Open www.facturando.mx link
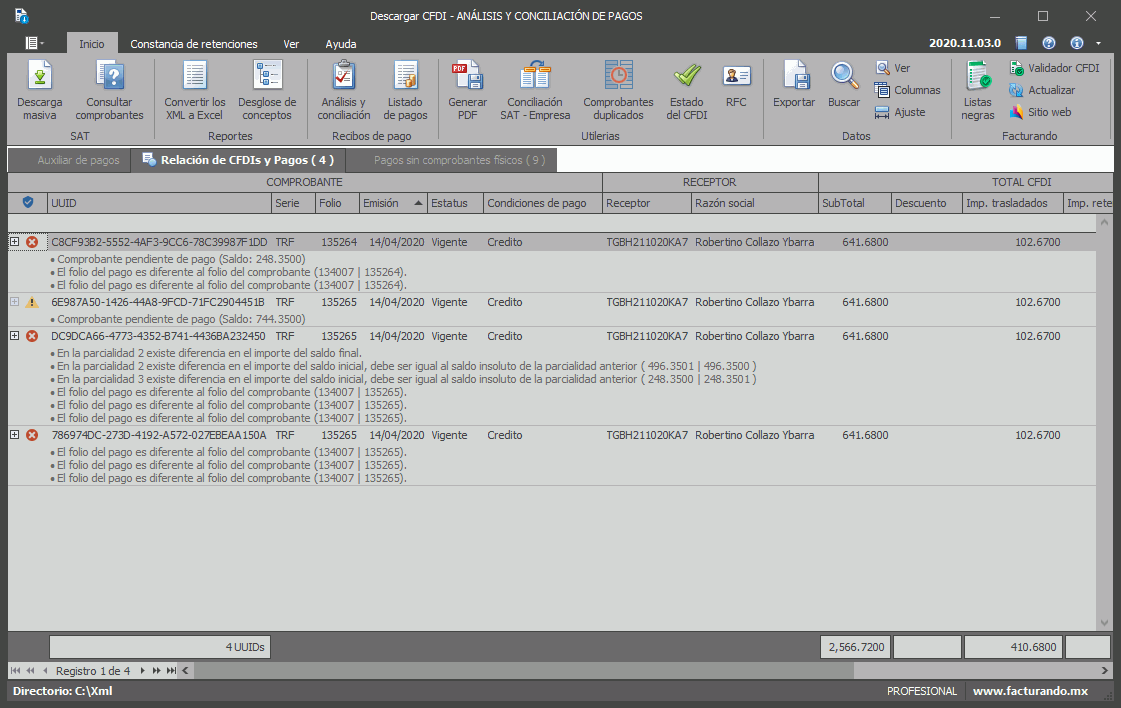The height and width of the screenshot is (708, 1121). point(1030,691)
